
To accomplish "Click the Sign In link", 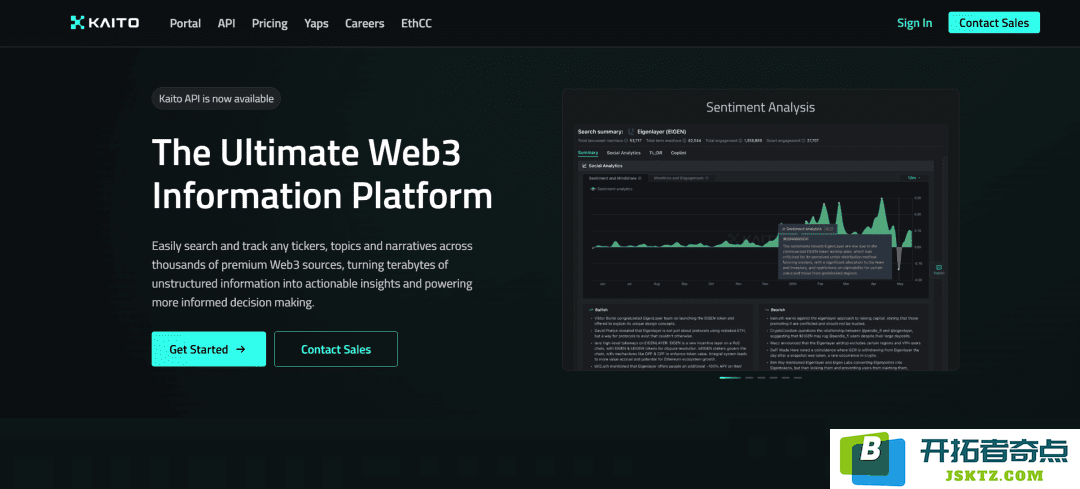I will click(x=915, y=23).
